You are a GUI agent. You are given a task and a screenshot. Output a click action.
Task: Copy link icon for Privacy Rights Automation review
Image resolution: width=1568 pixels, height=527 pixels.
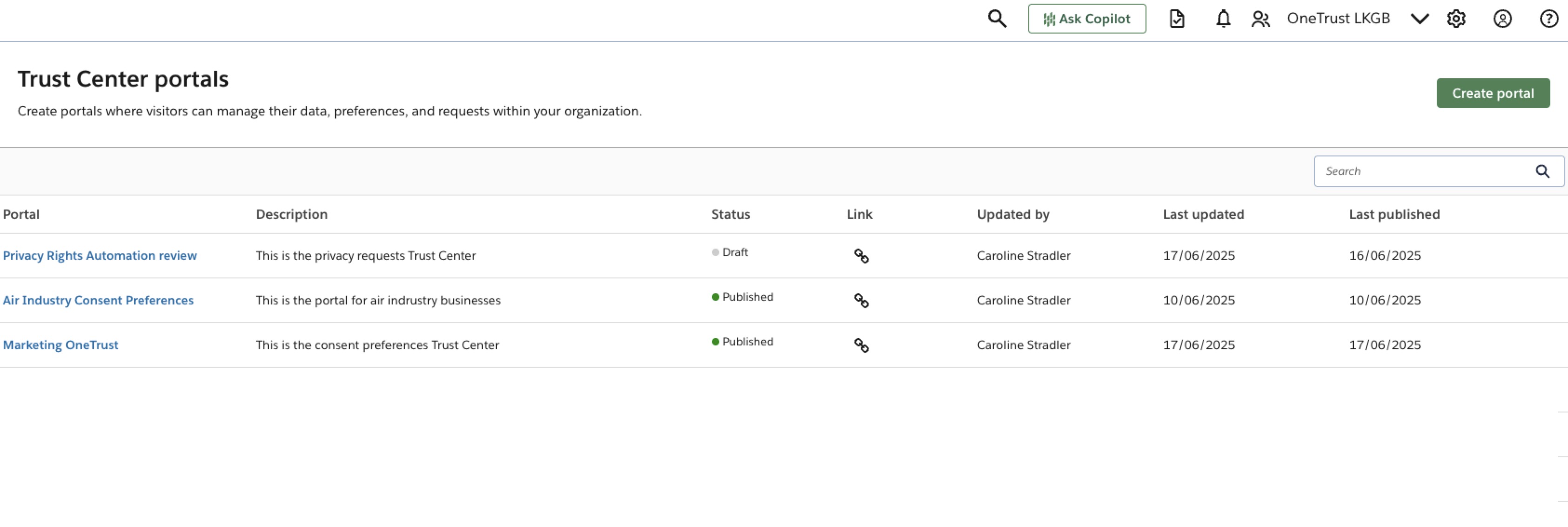861,256
